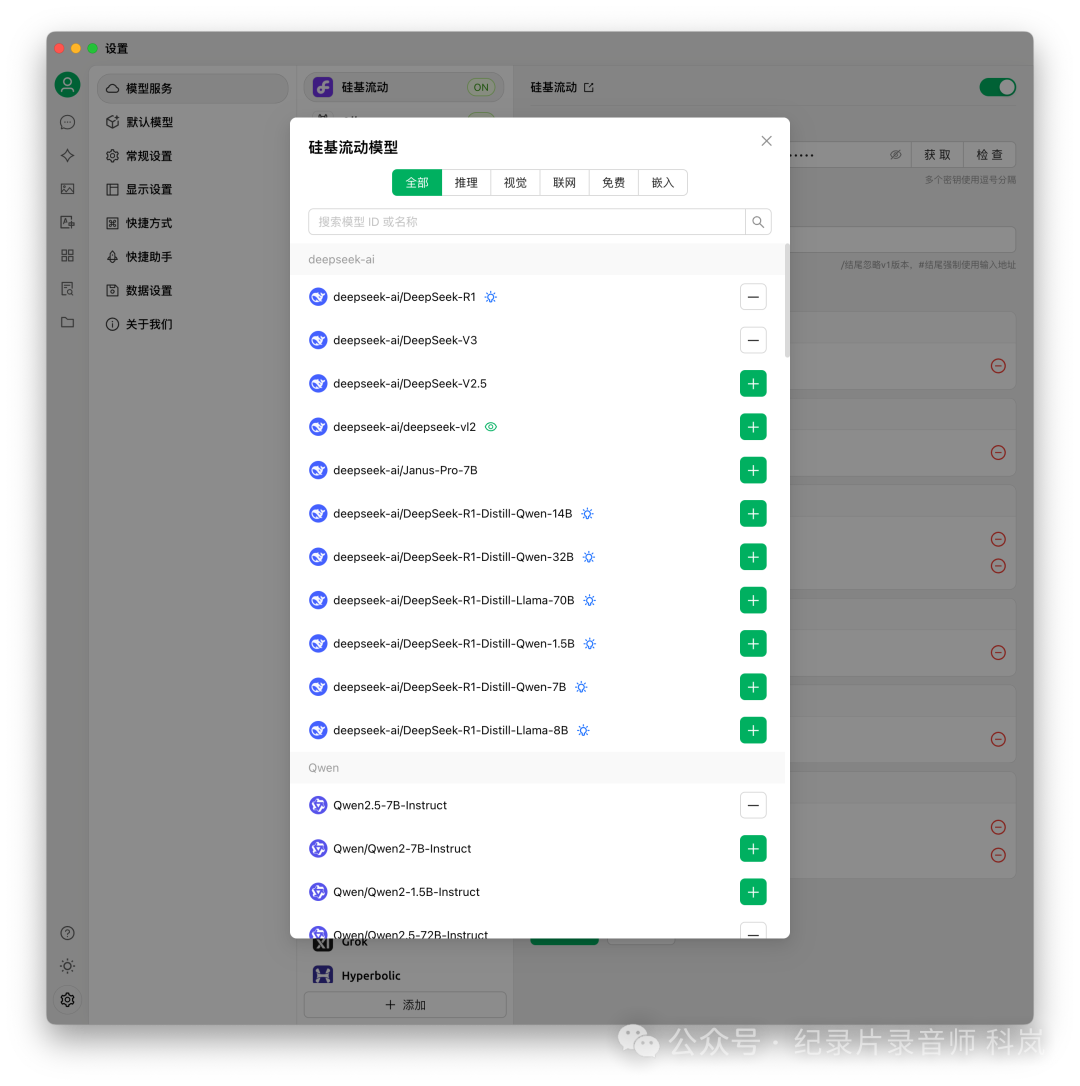Click the Qwen logo beside Qwen2.5-7B-Instruct
Screen dimensions: 1080x1086
coord(318,805)
